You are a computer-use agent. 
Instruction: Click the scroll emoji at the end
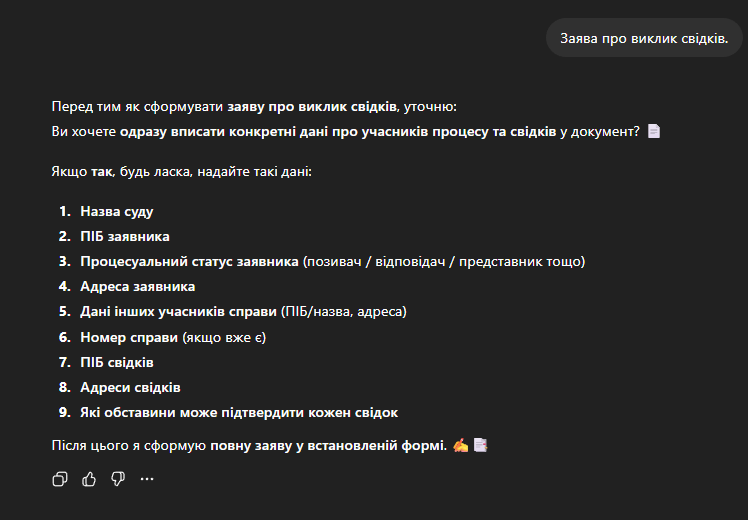pyautogui.click(x=481, y=445)
